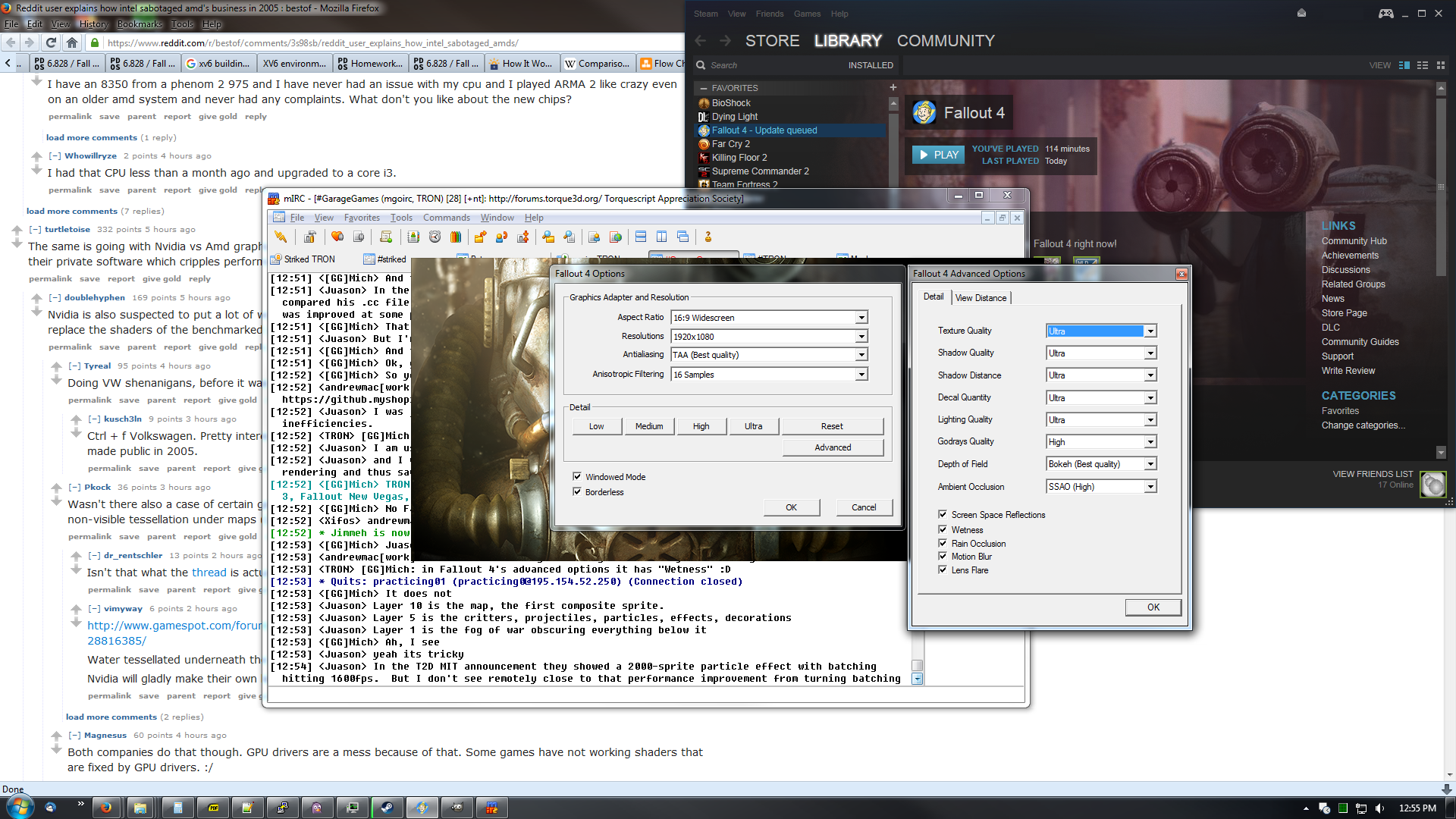Viewport: 1456px width, 819px height.
Task: Click Firefox home button icon
Action: tap(72, 43)
